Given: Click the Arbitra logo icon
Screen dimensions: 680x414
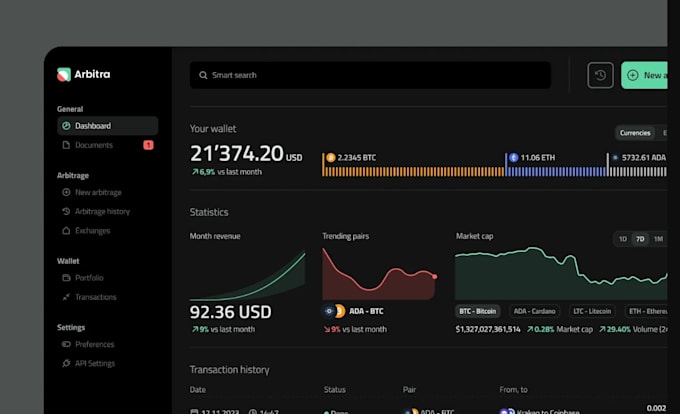Looking at the screenshot, I should click(x=64, y=74).
